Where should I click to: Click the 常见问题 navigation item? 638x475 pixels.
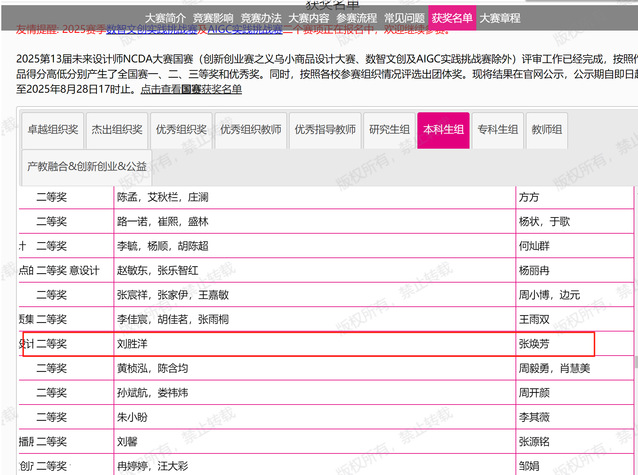pyautogui.click(x=405, y=18)
